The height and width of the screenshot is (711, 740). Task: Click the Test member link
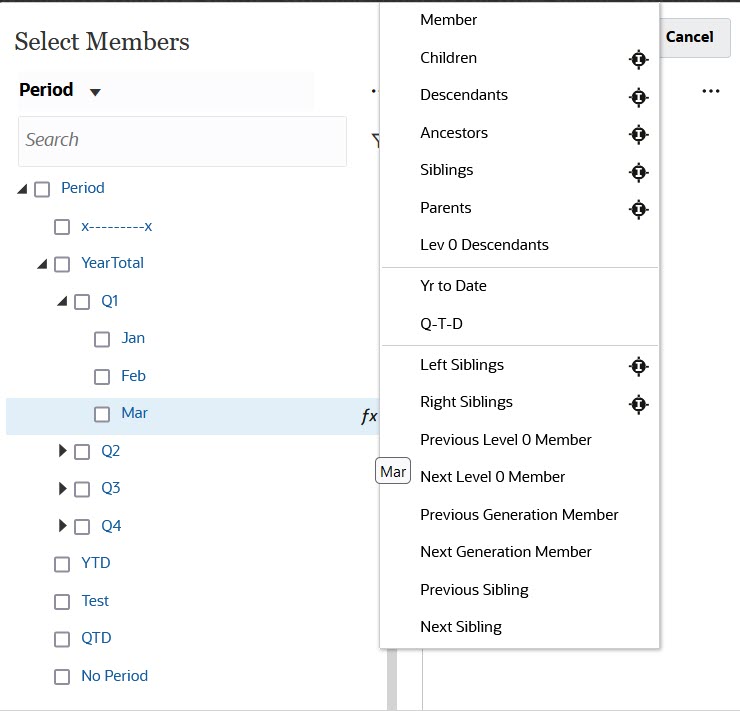coord(95,601)
